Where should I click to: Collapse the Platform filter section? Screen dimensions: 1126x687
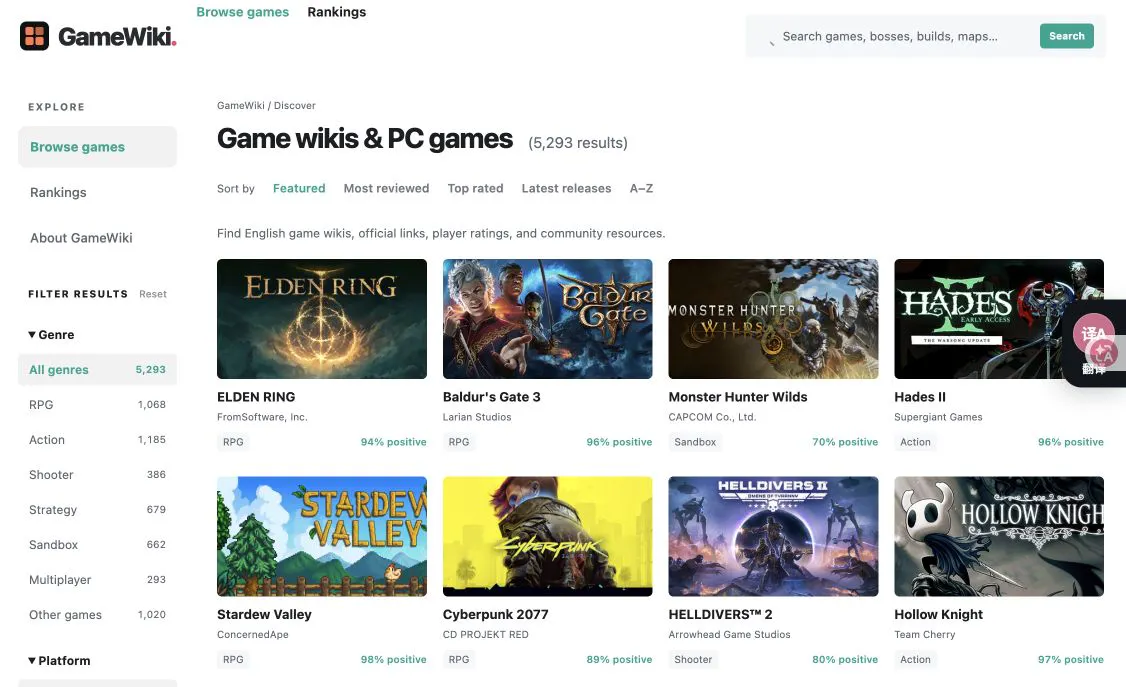(x=59, y=660)
